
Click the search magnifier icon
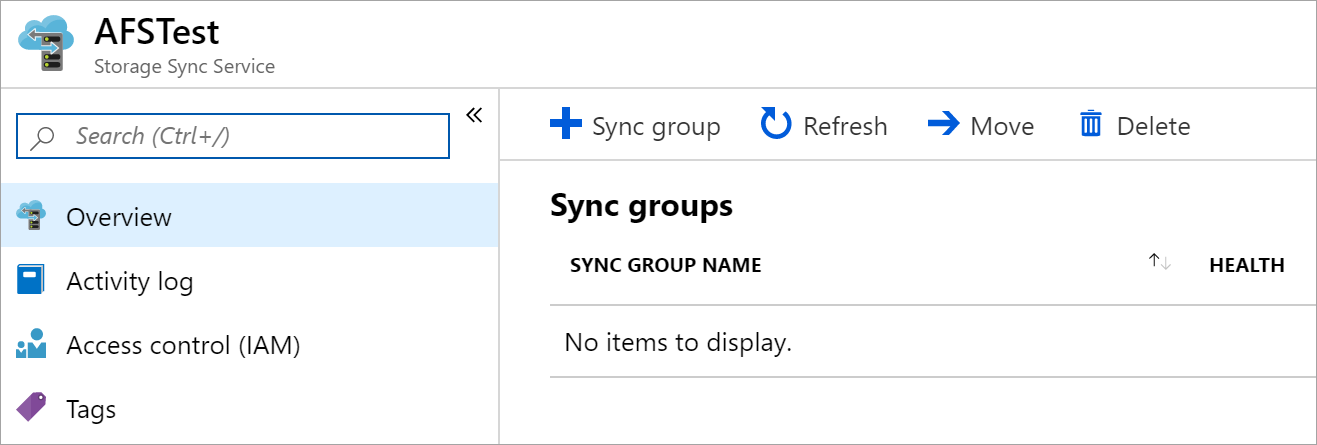point(43,137)
